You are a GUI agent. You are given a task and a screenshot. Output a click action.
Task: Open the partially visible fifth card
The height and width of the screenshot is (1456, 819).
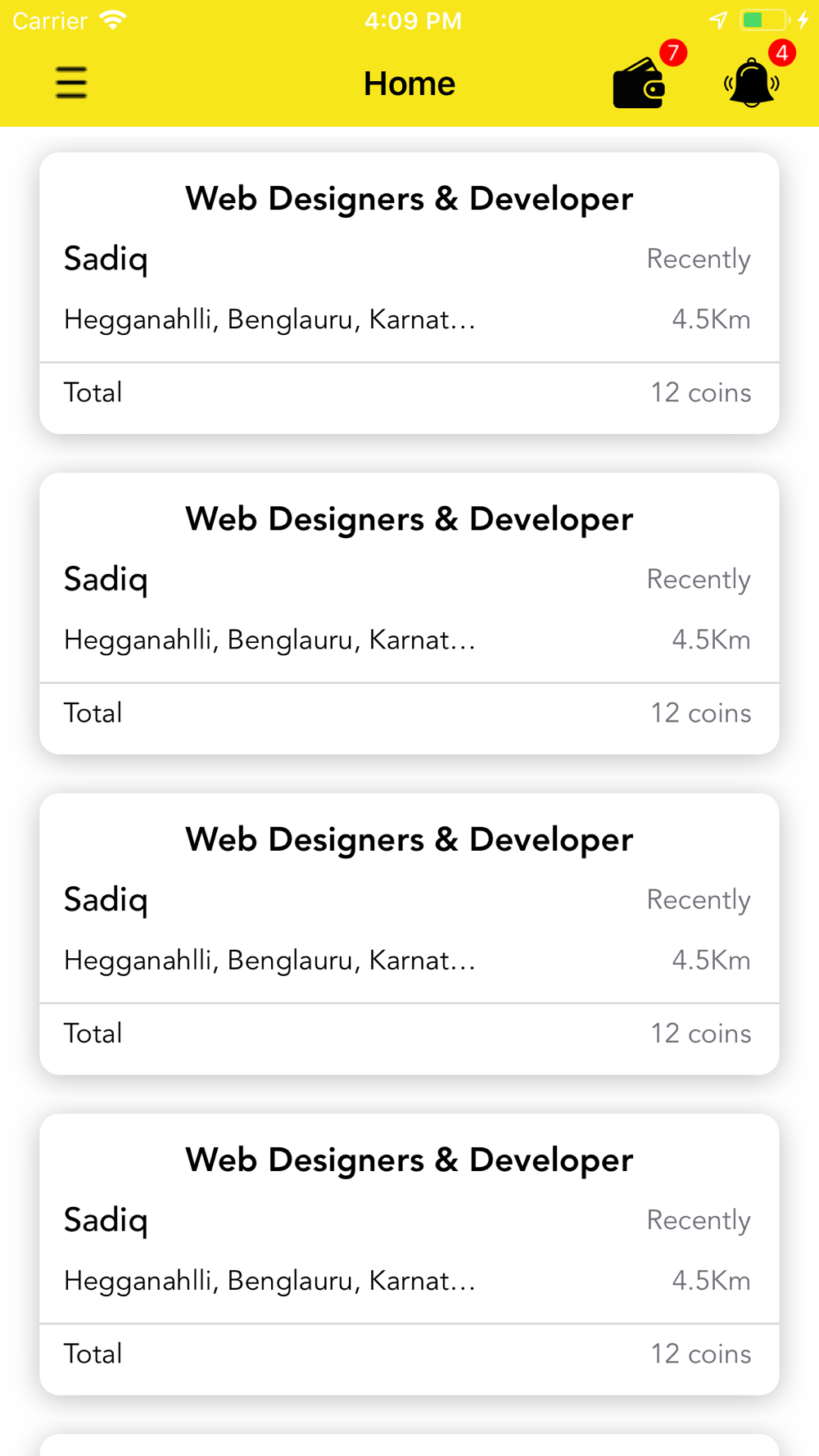coord(409,1445)
